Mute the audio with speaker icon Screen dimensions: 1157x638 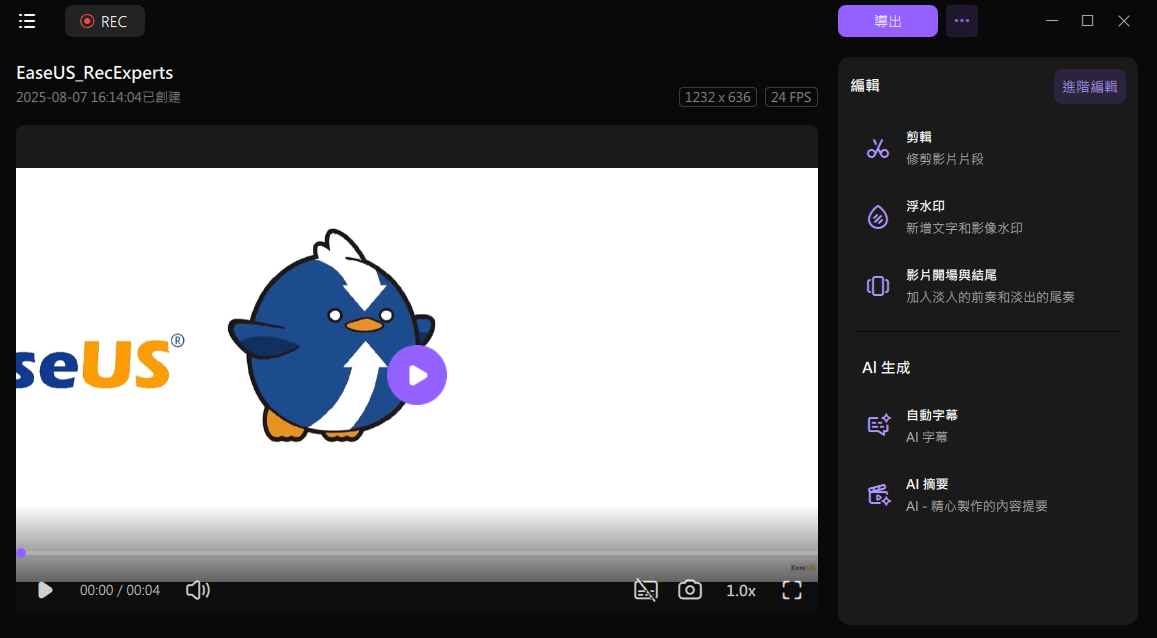(x=198, y=590)
